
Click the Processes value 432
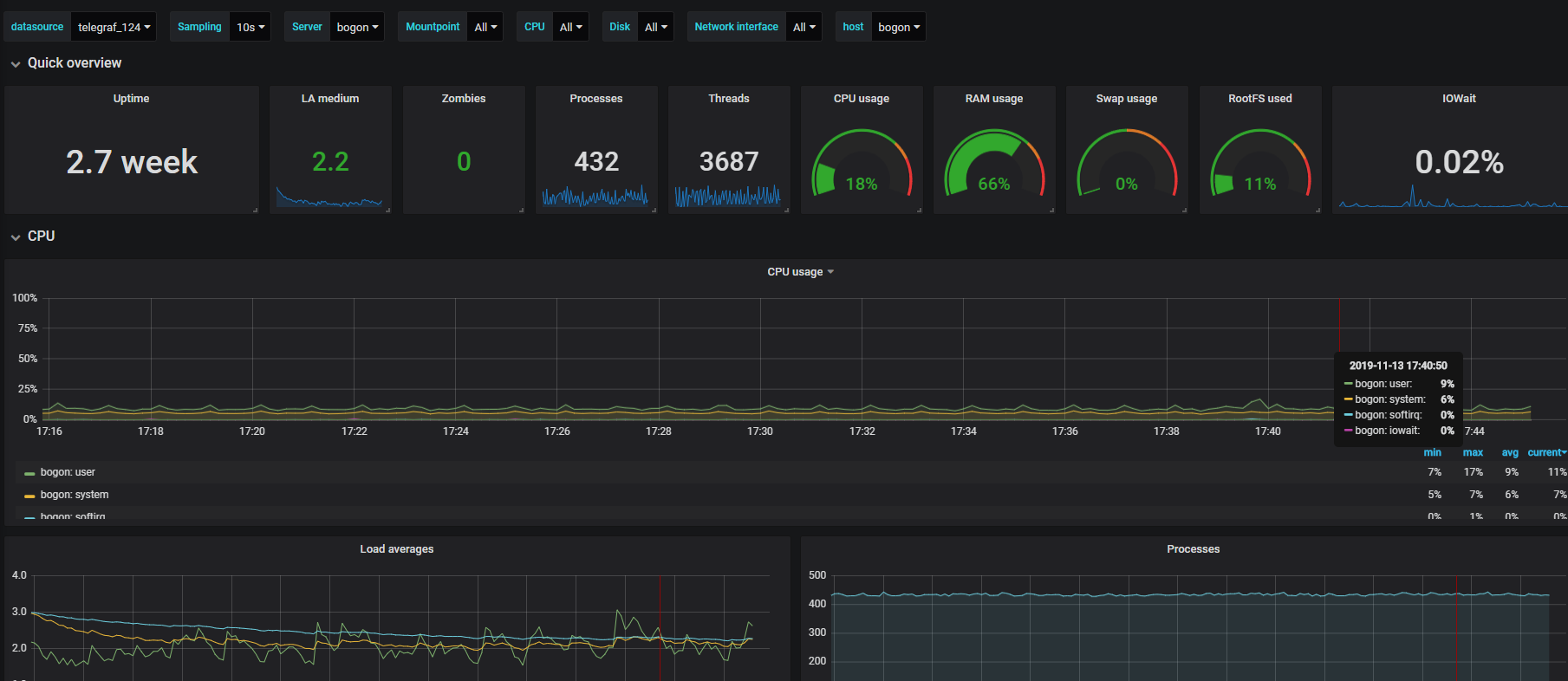coord(596,161)
